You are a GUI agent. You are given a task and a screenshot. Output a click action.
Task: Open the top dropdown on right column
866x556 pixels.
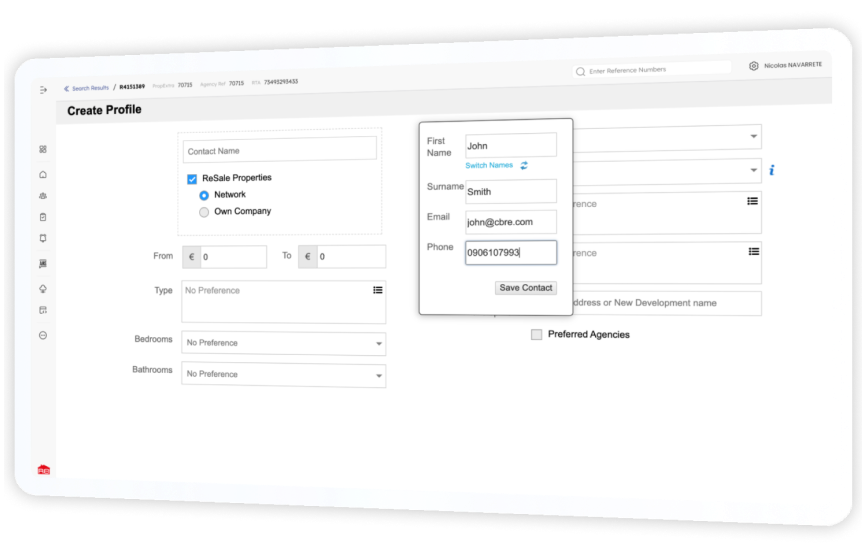pyautogui.click(x=667, y=137)
